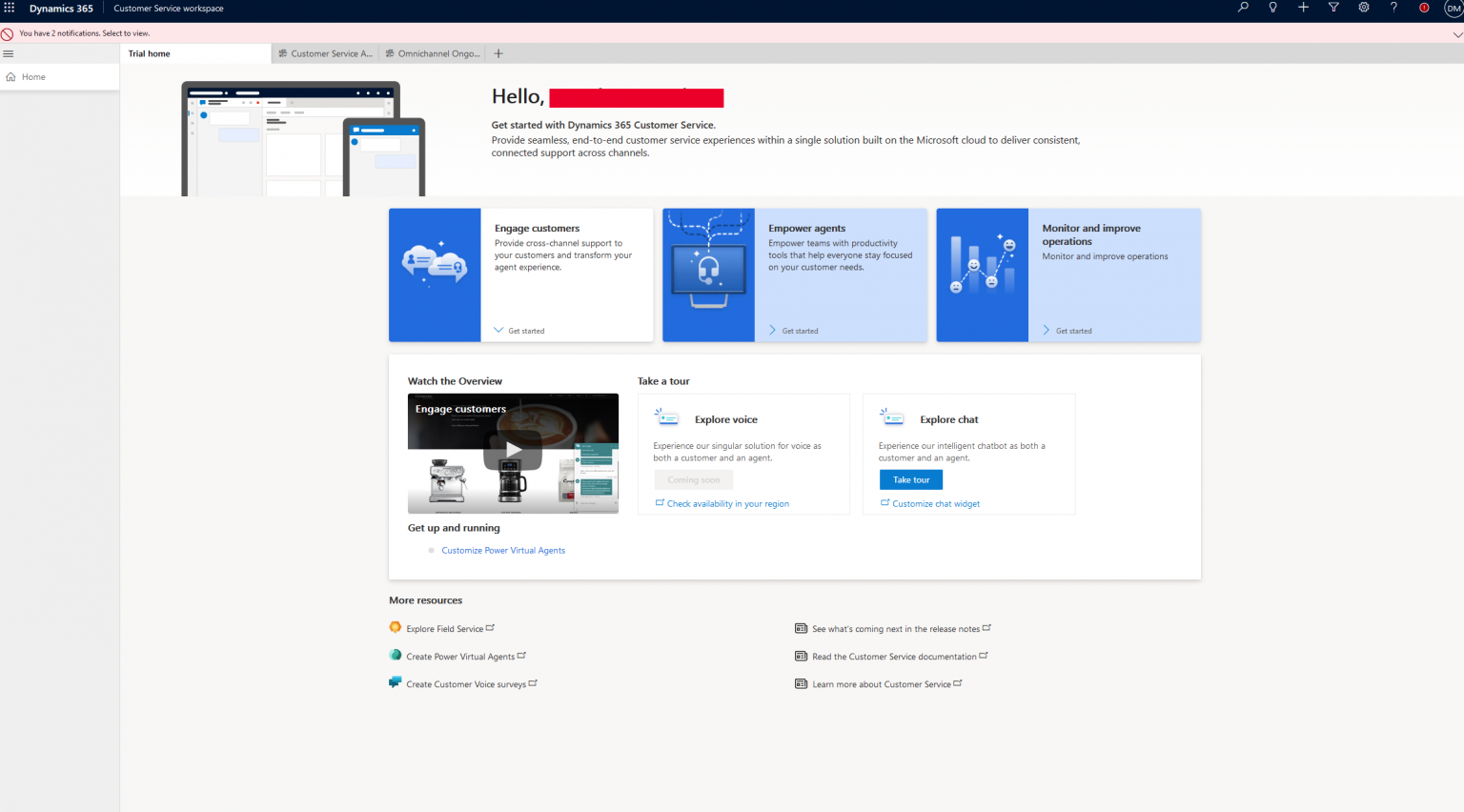
Task: Select the Explore Field Service icon
Action: [395, 627]
